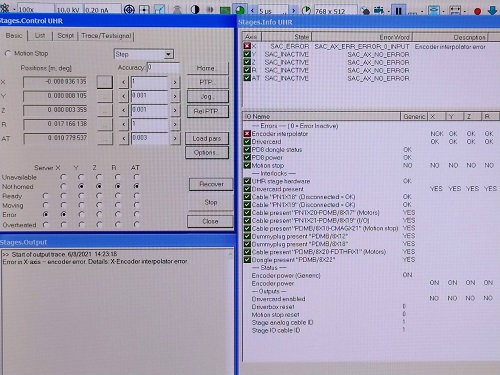Click the beam control icon at toolbar start

[5, 9]
